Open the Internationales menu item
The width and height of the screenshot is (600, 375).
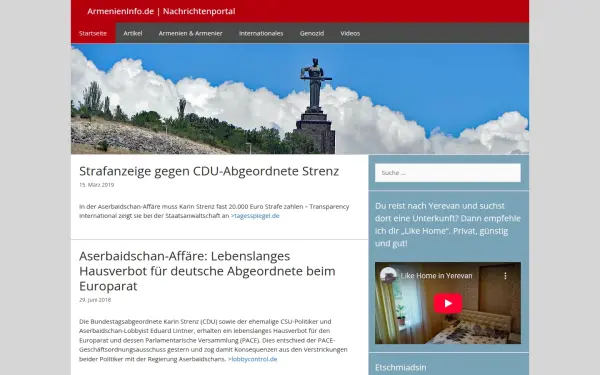(261, 33)
